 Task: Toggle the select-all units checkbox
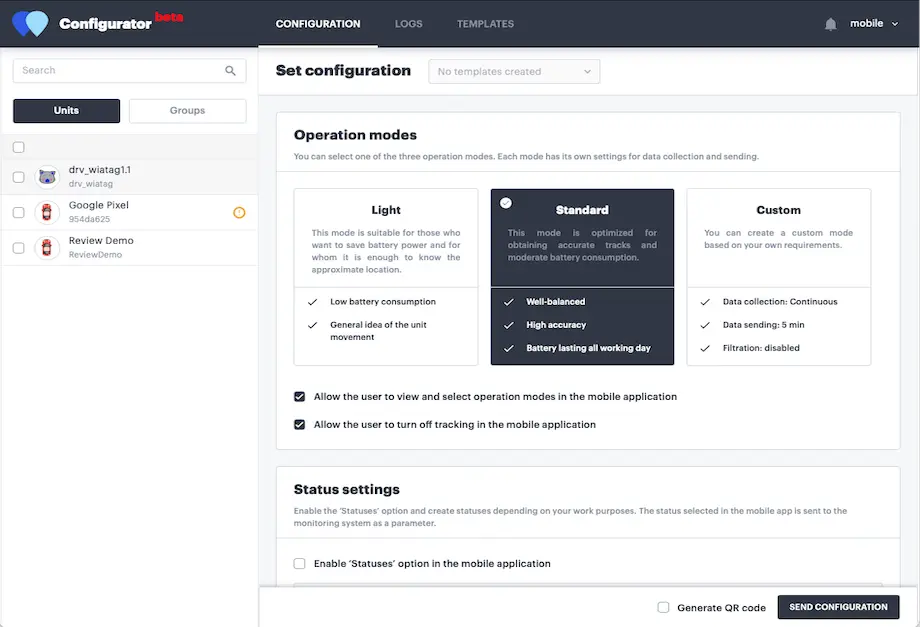pyautogui.click(x=19, y=147)
